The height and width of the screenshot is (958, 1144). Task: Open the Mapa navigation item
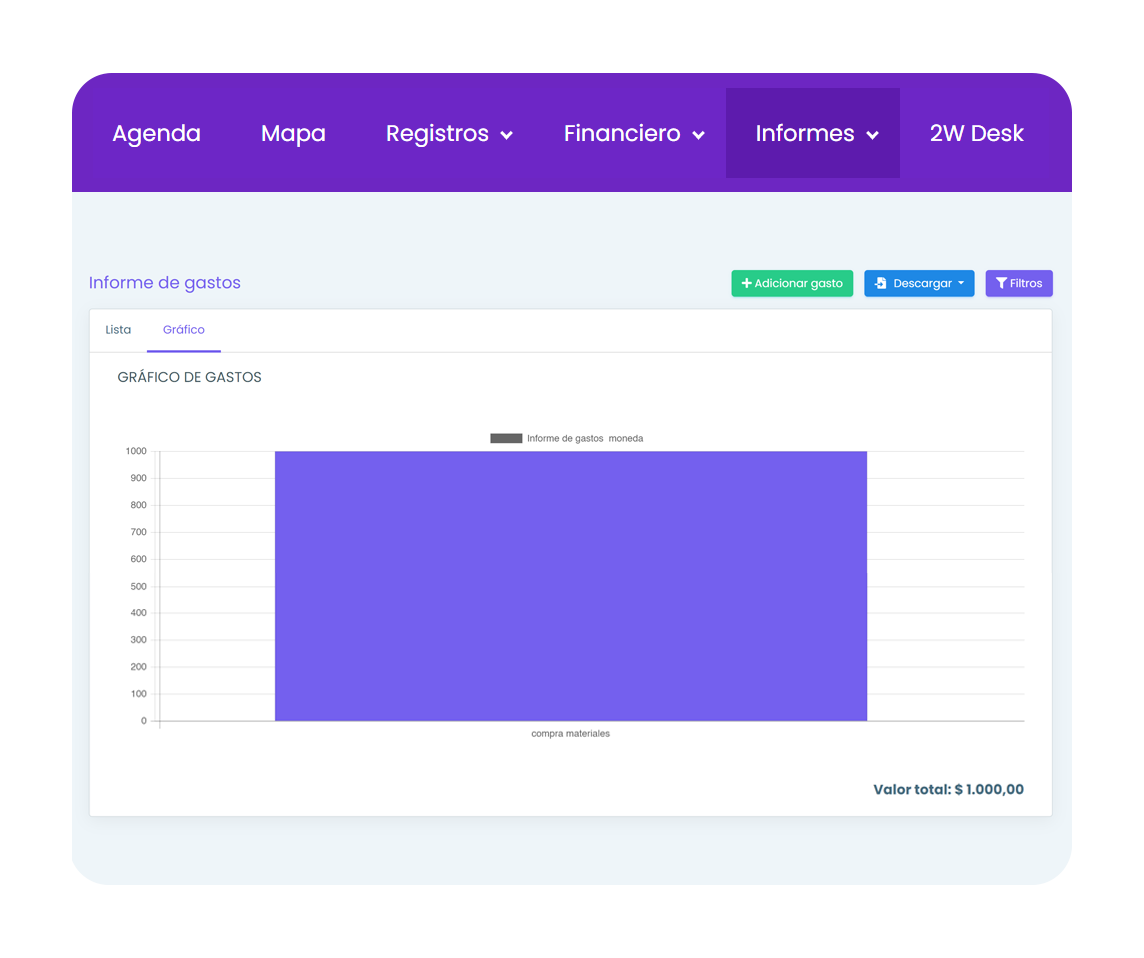point(293,134)
